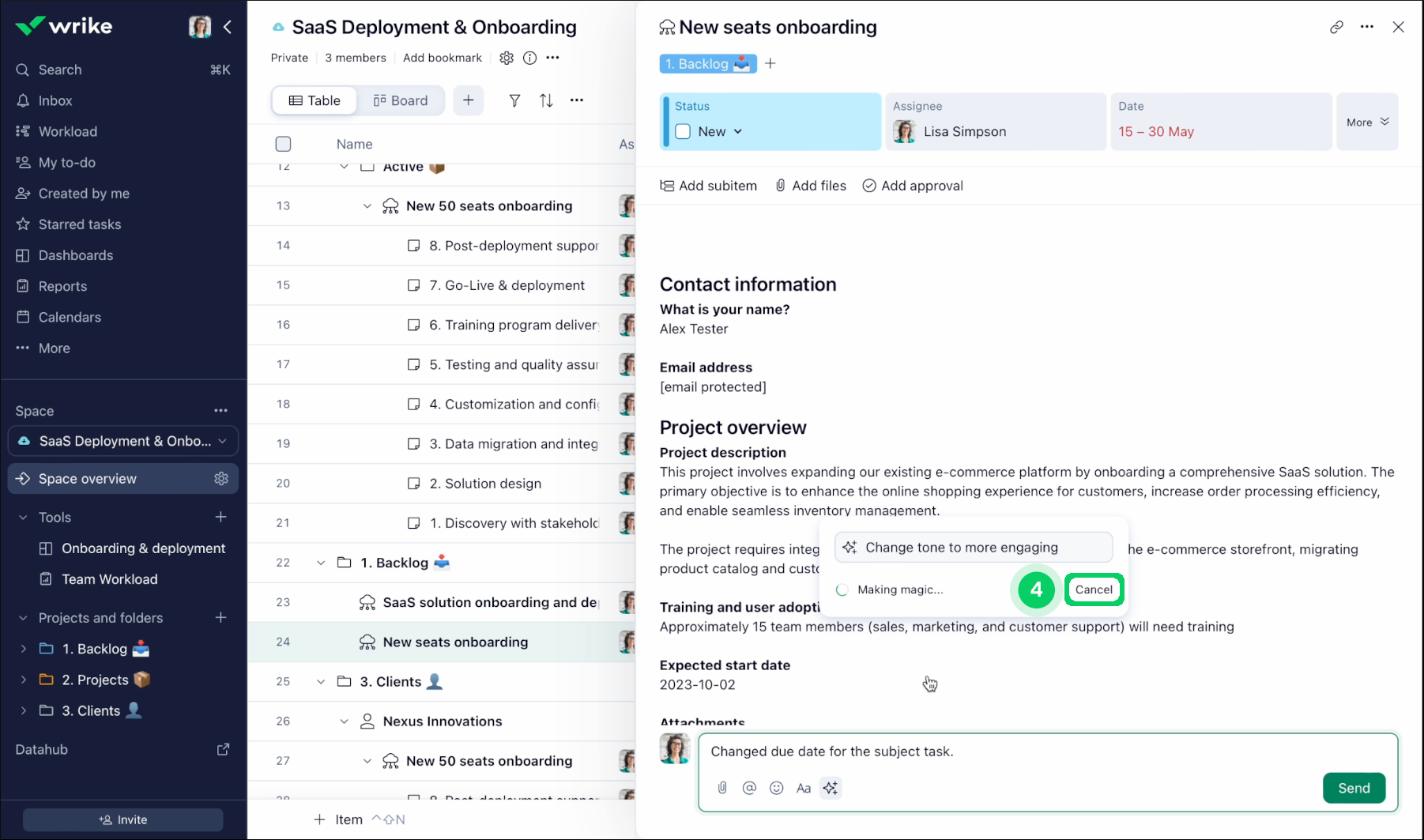The width and height of the screenshot is (1424, 840).
Task: Expand More fields in the task panel
Action: coord(1367,122)
